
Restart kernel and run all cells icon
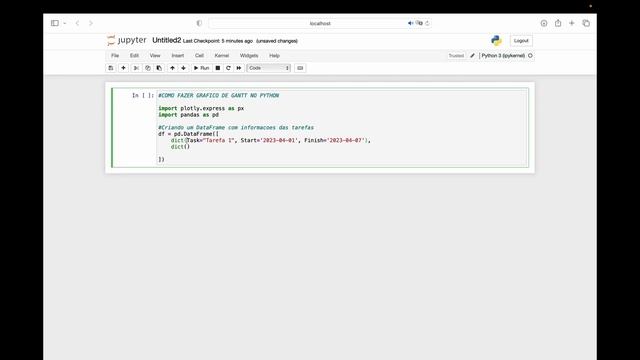pyautogui.click(x=239, y=68)
